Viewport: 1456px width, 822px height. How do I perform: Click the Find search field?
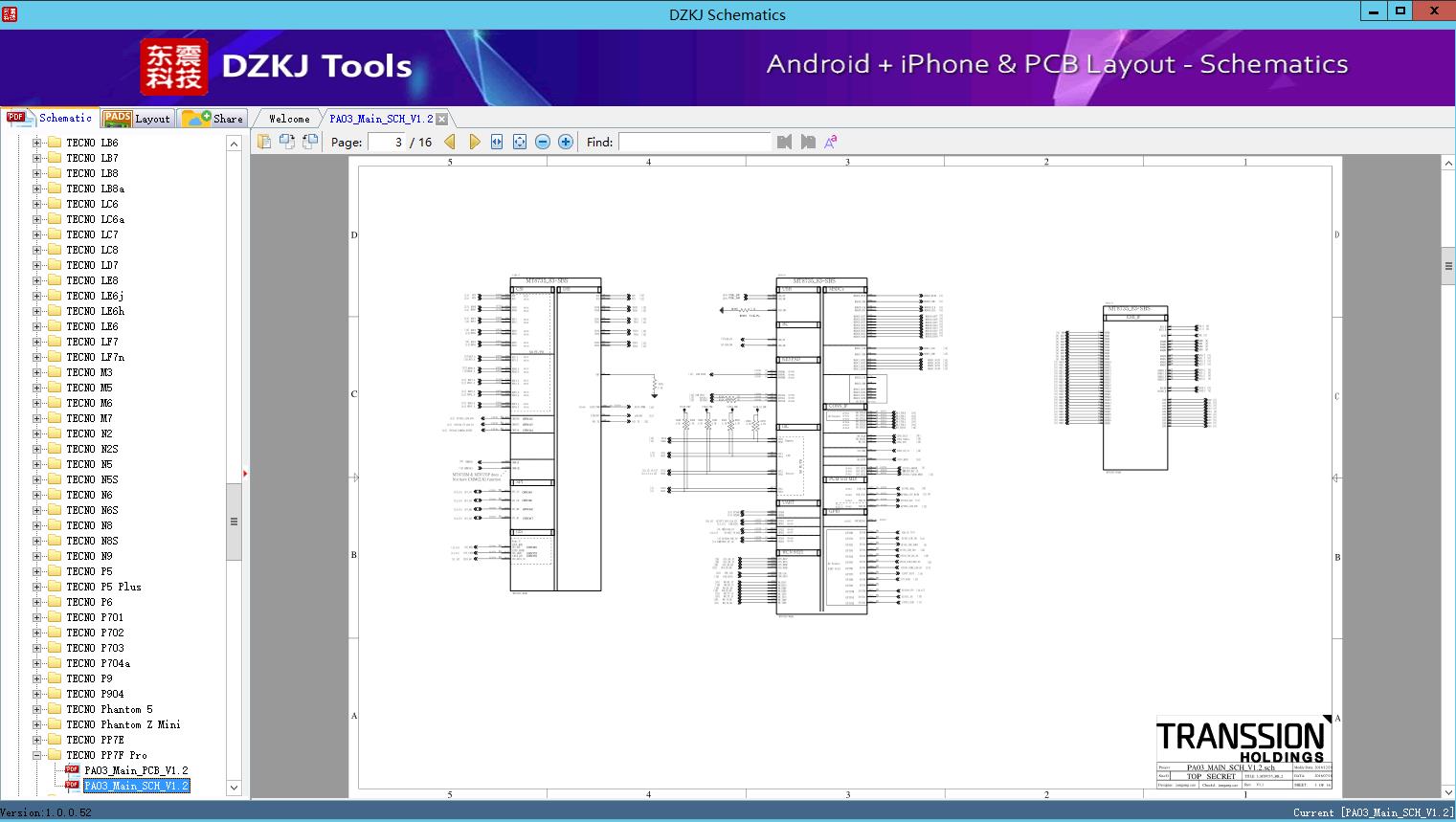(694, 142)
